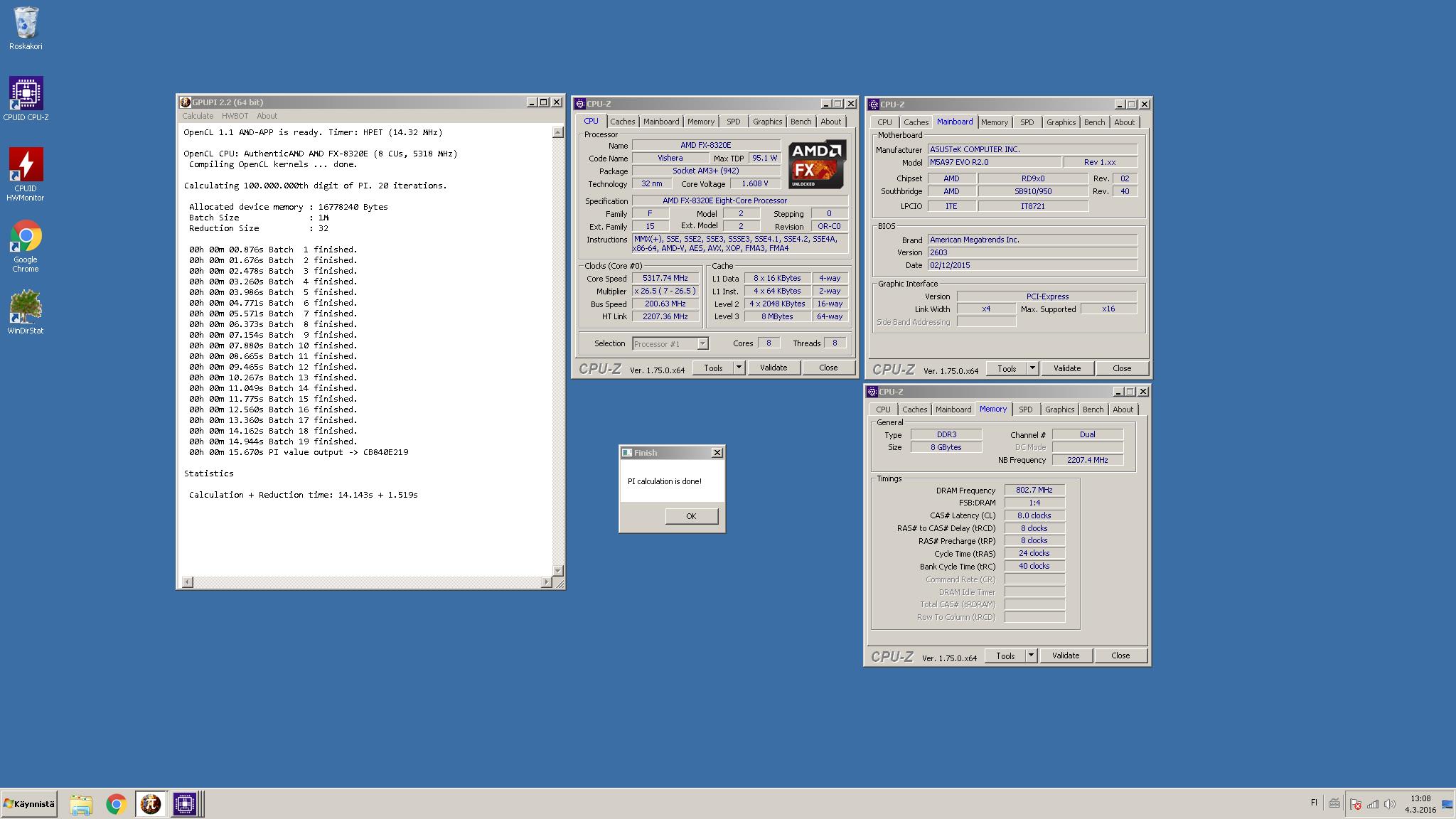
Task: Open the Calculate menu in GPUPI
Action: coord(198,116)
